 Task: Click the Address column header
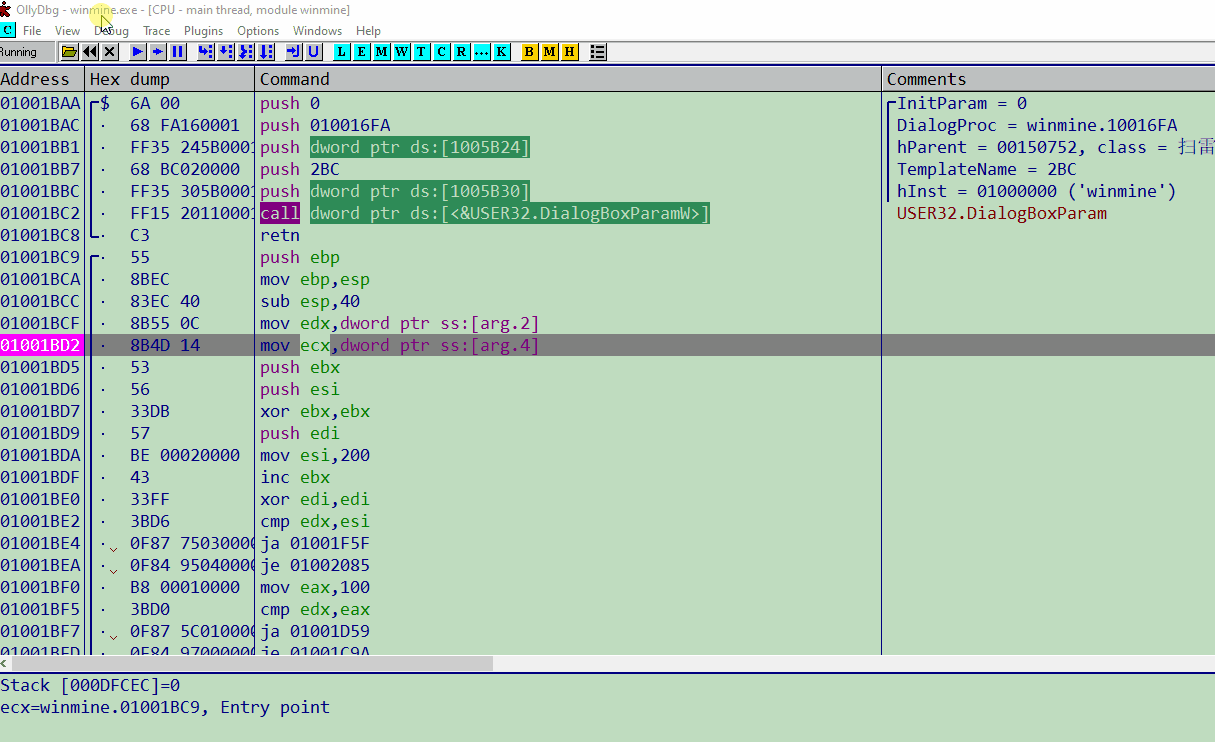[x=42, y=79]
